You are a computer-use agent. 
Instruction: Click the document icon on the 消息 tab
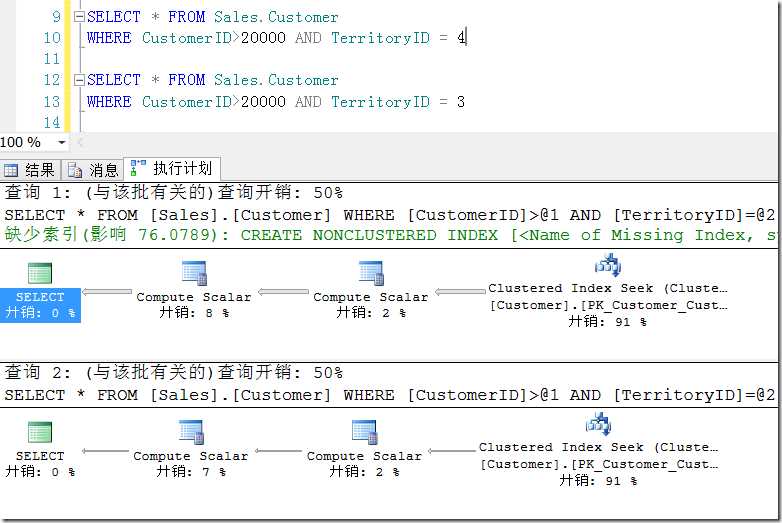(x=75, y=170)
